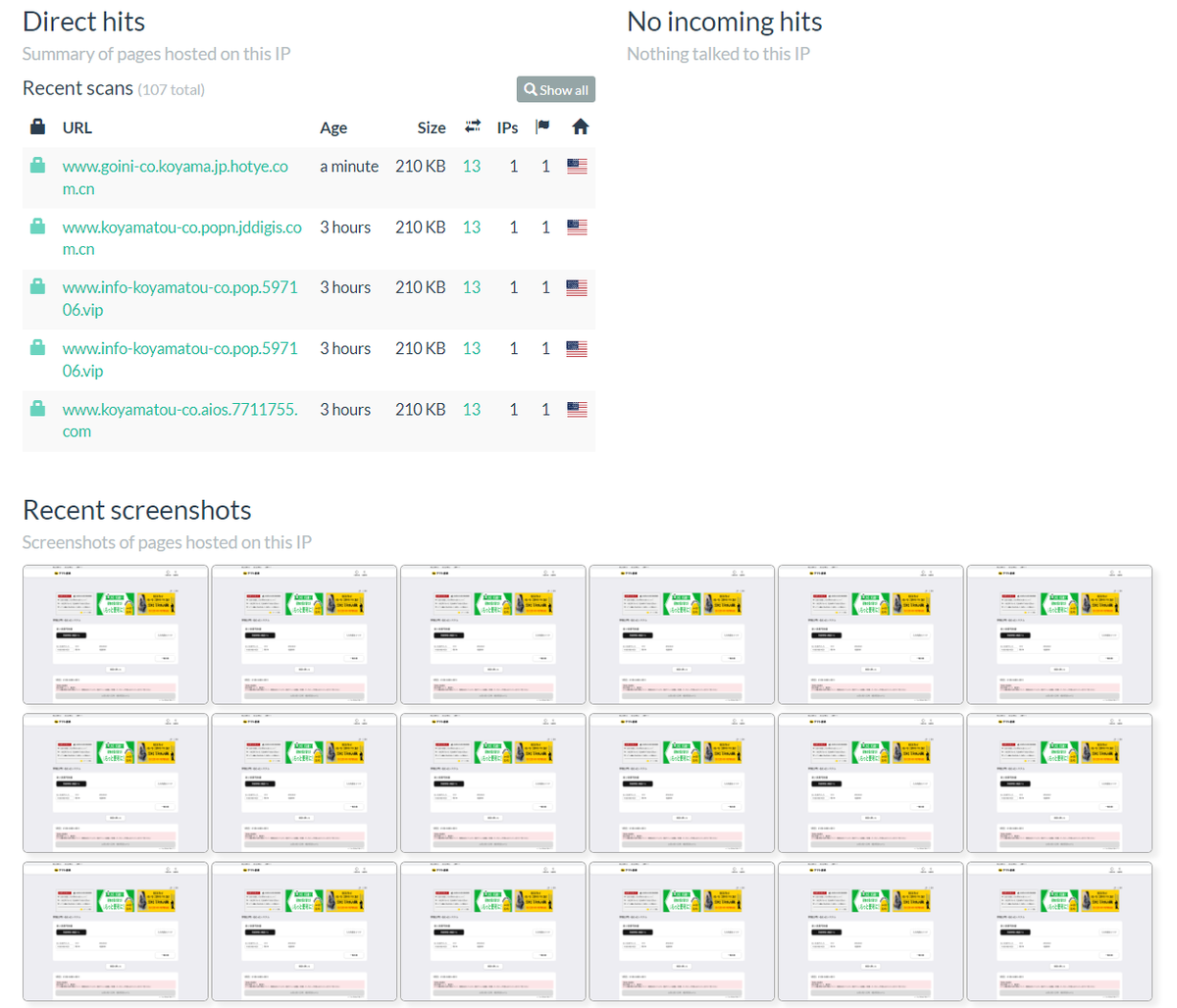Click the US flag in the jddigis.com.cn row
The height and width of the screenshot is (1008, 1177).
(577, 227)
